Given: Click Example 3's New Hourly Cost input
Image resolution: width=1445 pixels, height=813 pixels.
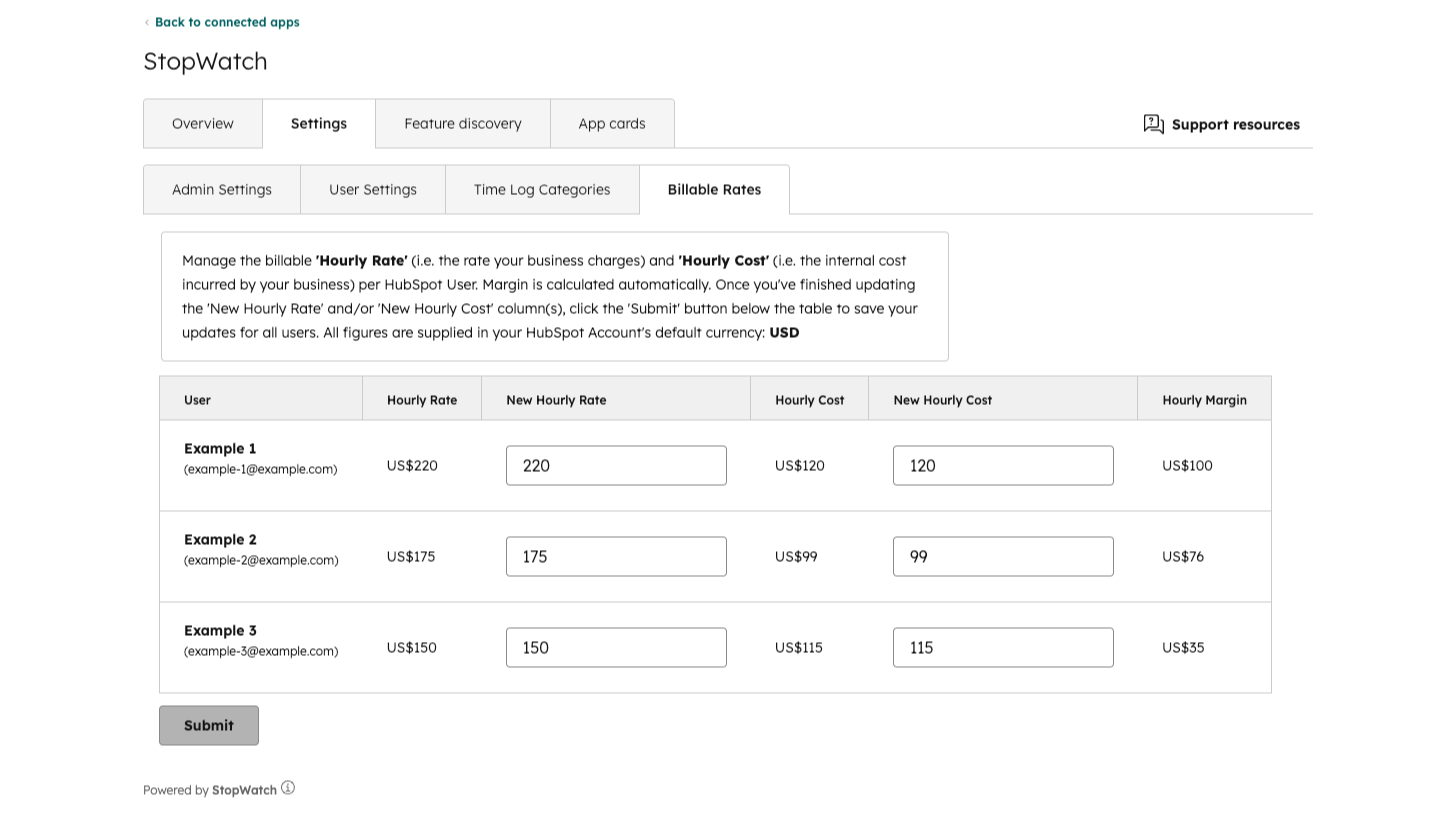Looking at the screenshot, I should pyautogui.click(x=1003, y=647).
